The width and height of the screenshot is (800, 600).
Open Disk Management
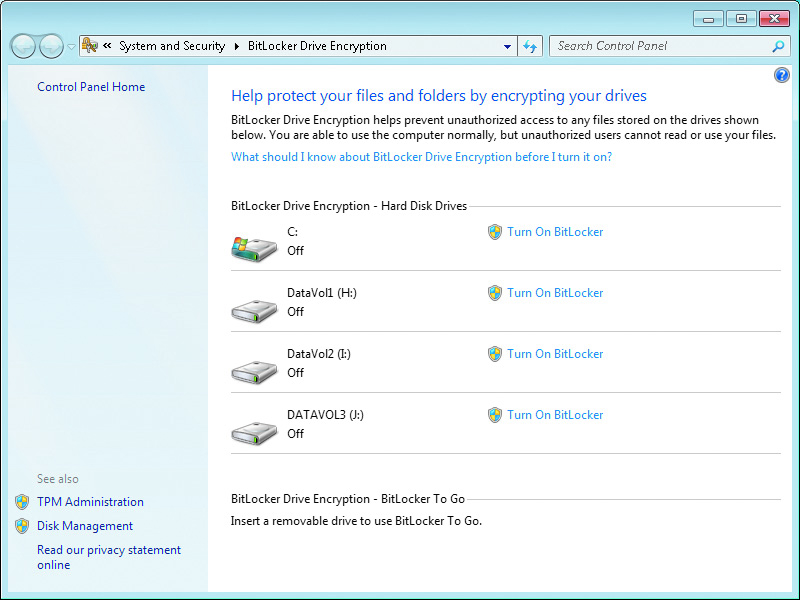(x=85, y=526)
